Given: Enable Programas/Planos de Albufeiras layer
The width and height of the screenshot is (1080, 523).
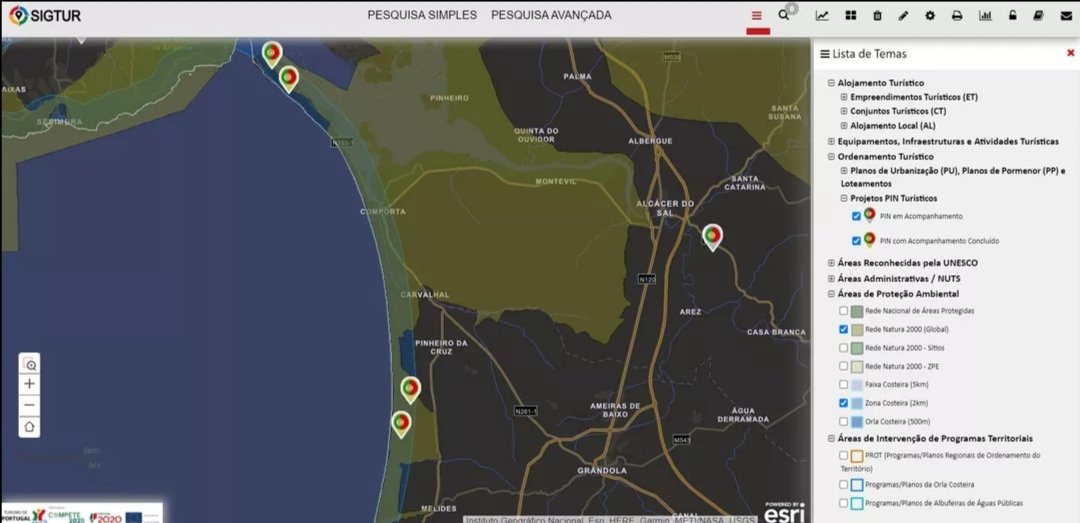Looking at the screenshot, I should coord(843,503).
